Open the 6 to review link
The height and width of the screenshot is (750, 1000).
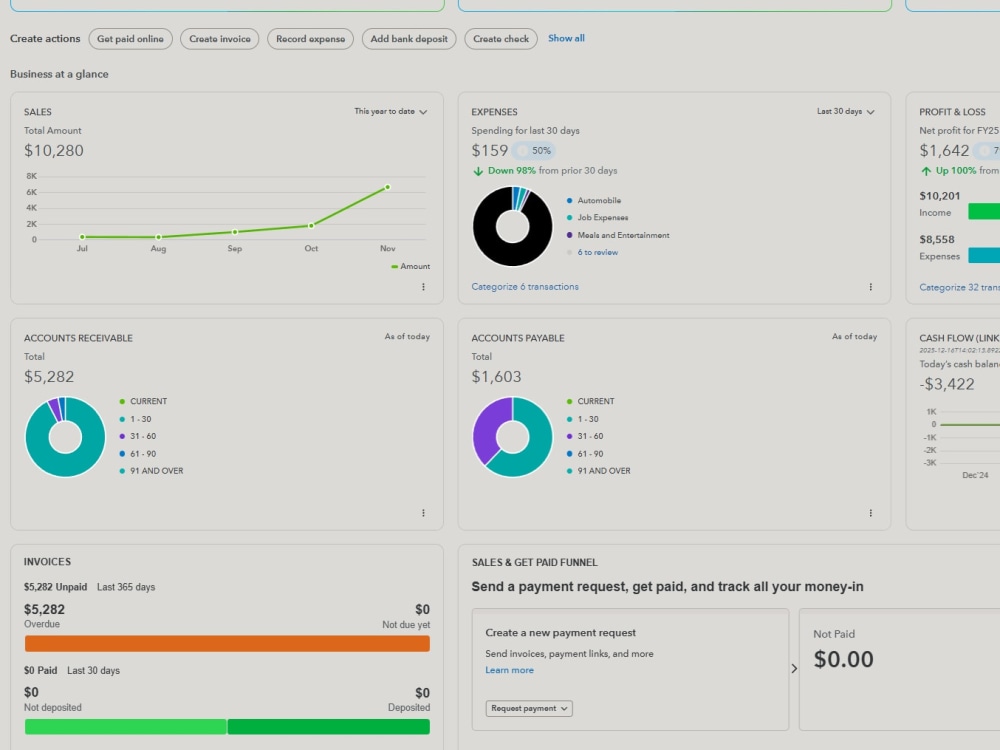(598, 253)
